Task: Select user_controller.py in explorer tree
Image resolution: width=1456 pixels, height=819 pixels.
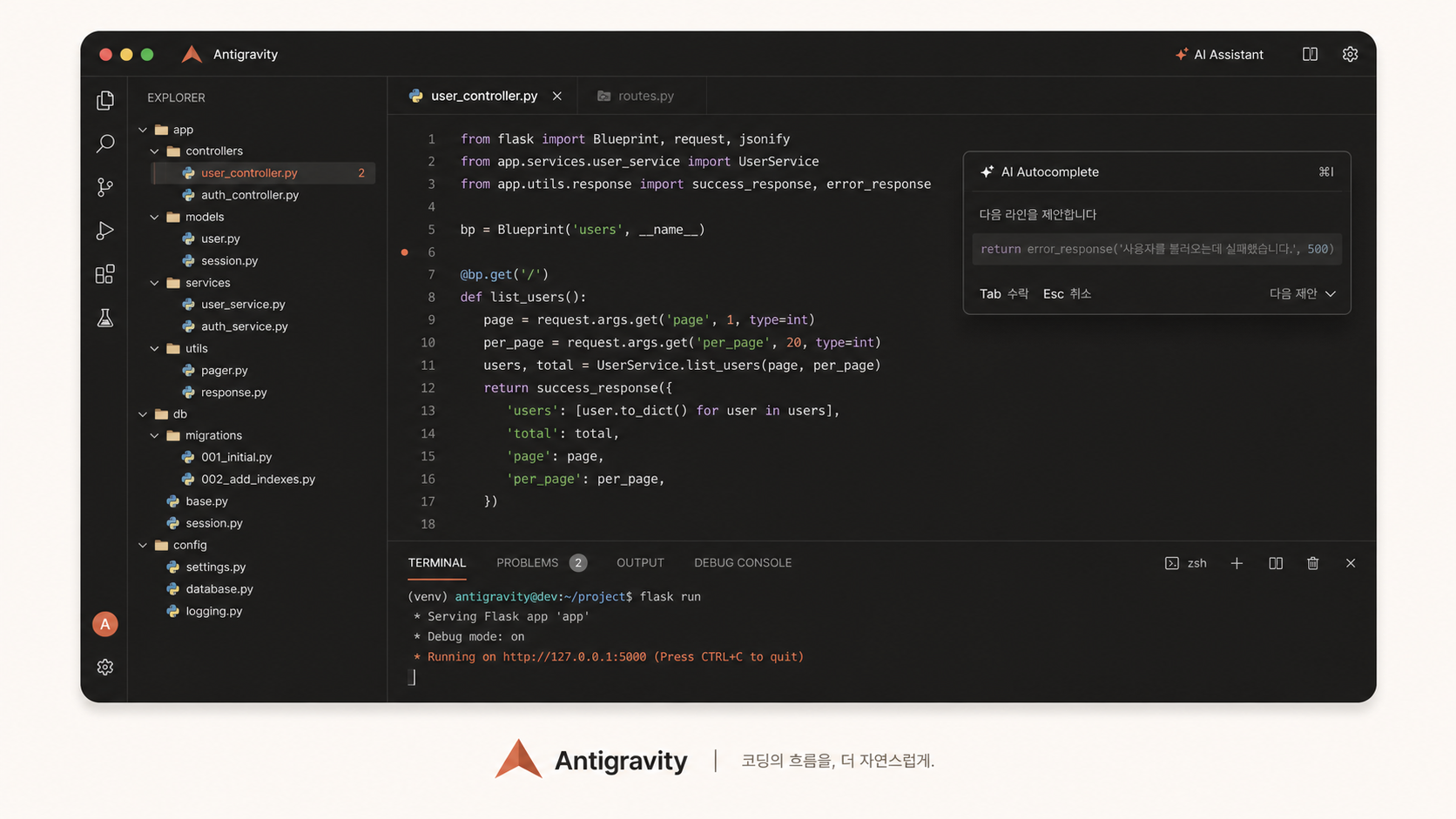Action: tap(263, 173)
